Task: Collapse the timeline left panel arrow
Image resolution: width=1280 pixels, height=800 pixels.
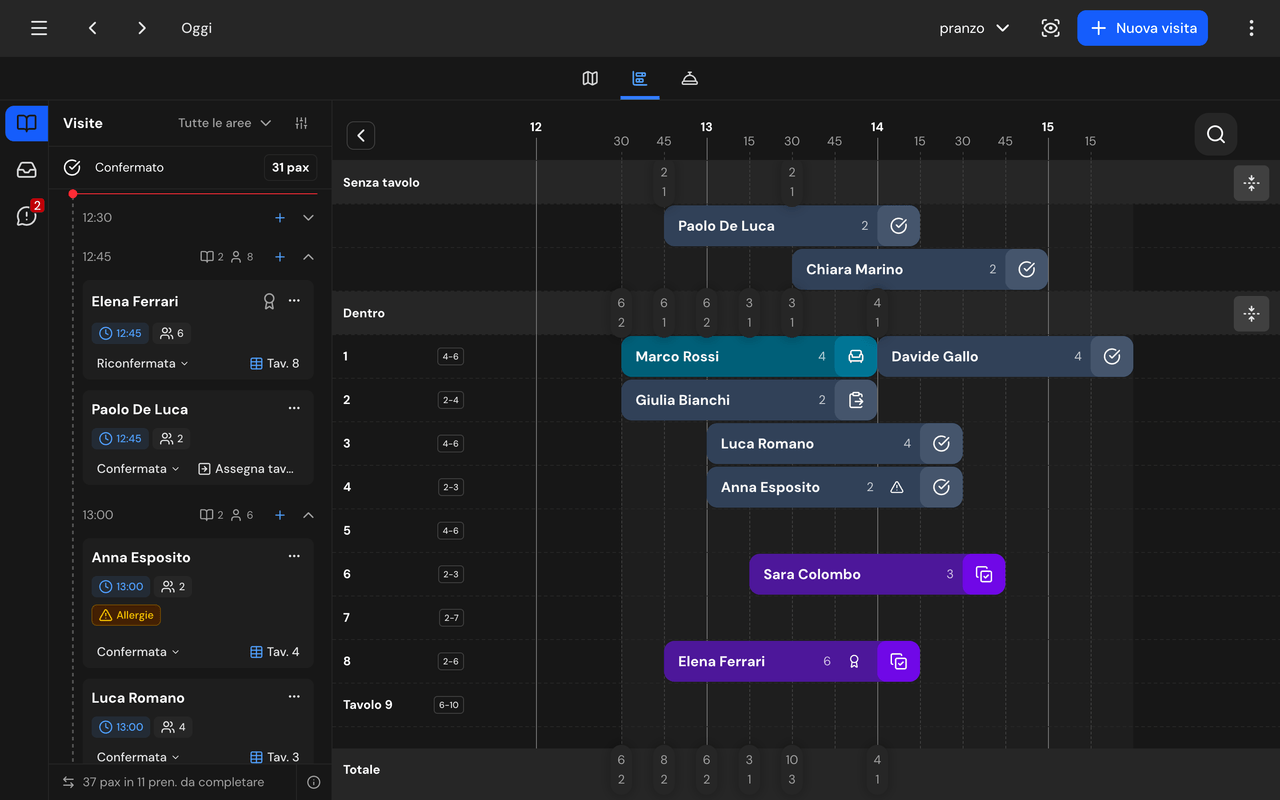Action: [361, 135]
